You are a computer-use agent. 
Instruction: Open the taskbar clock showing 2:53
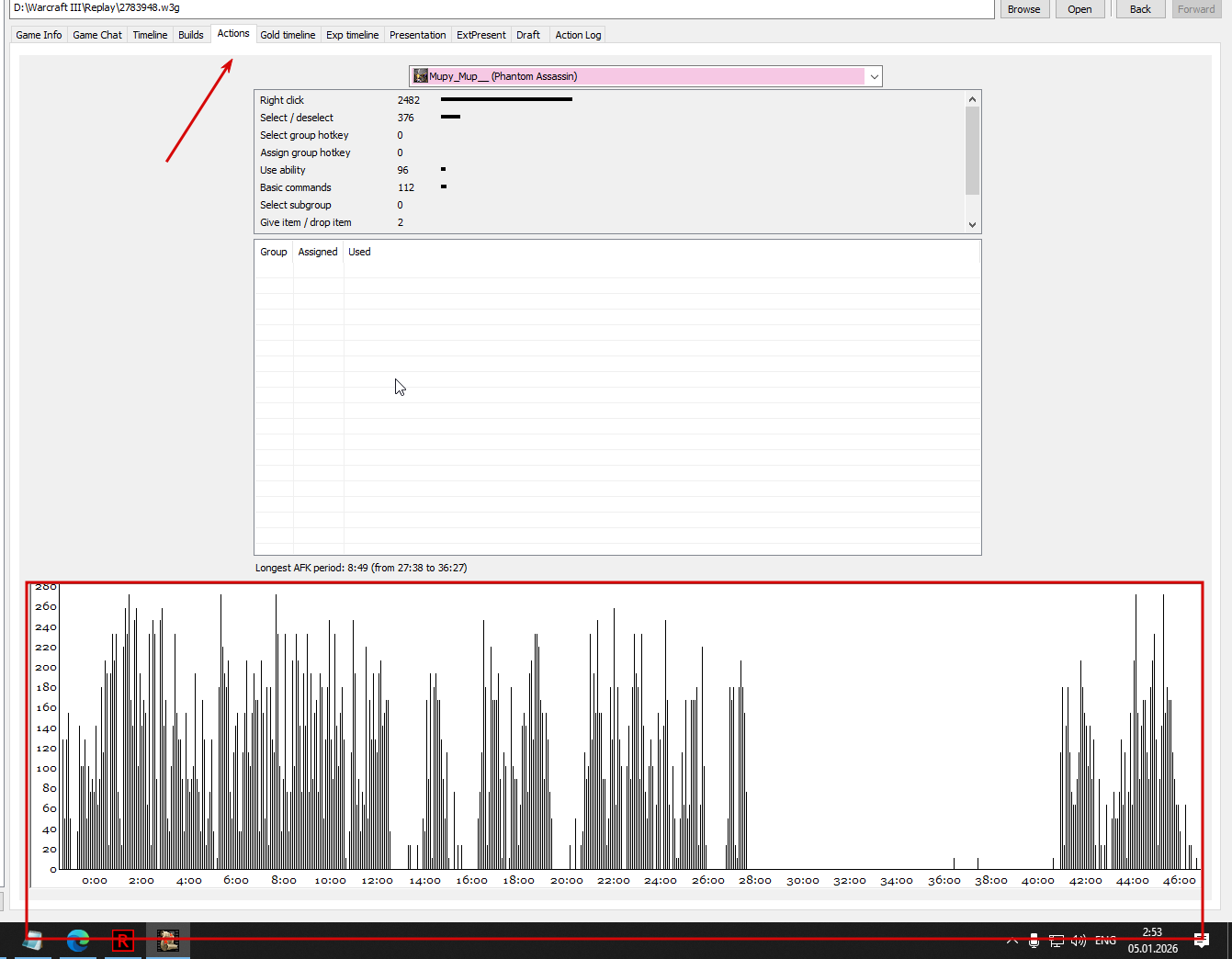point(1153,941)
